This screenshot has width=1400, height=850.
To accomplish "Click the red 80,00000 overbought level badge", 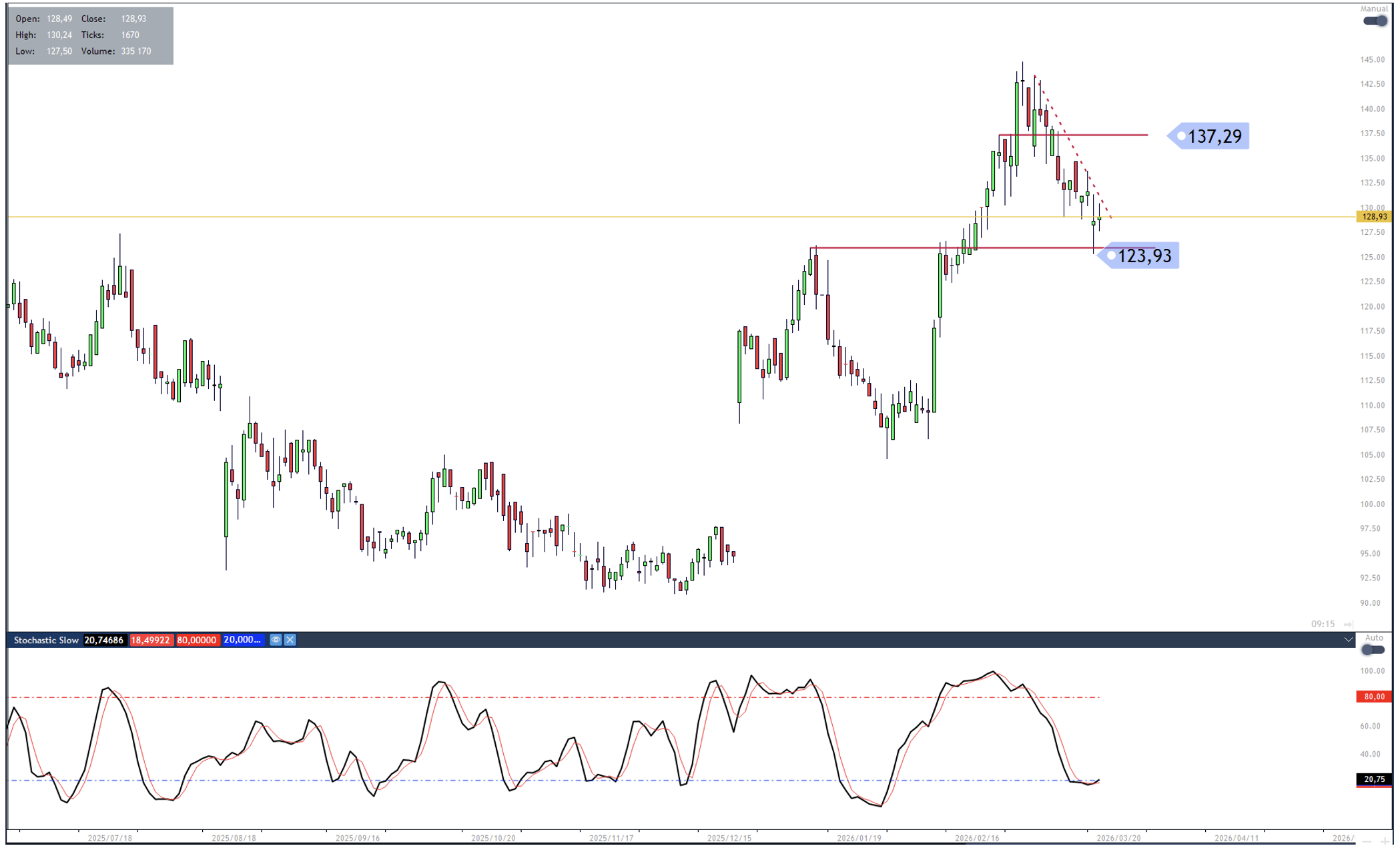I will pos(197,640).
